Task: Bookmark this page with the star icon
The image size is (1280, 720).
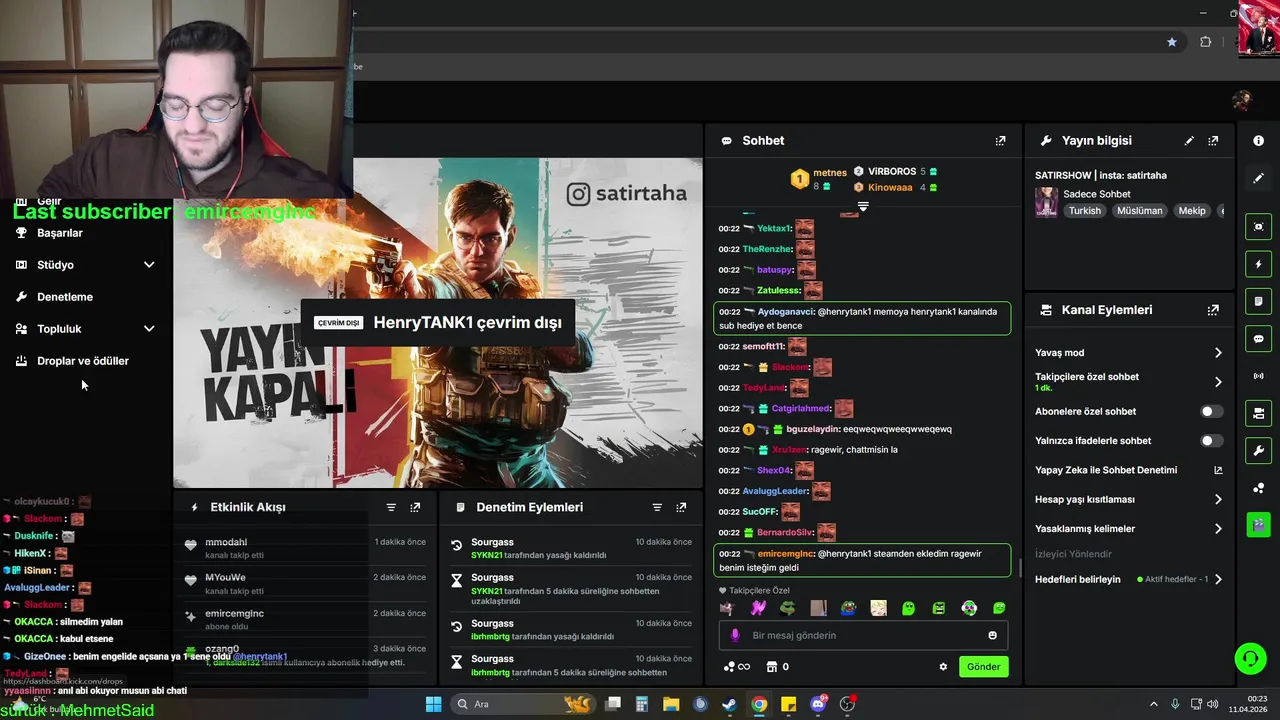Action: 1172,42
